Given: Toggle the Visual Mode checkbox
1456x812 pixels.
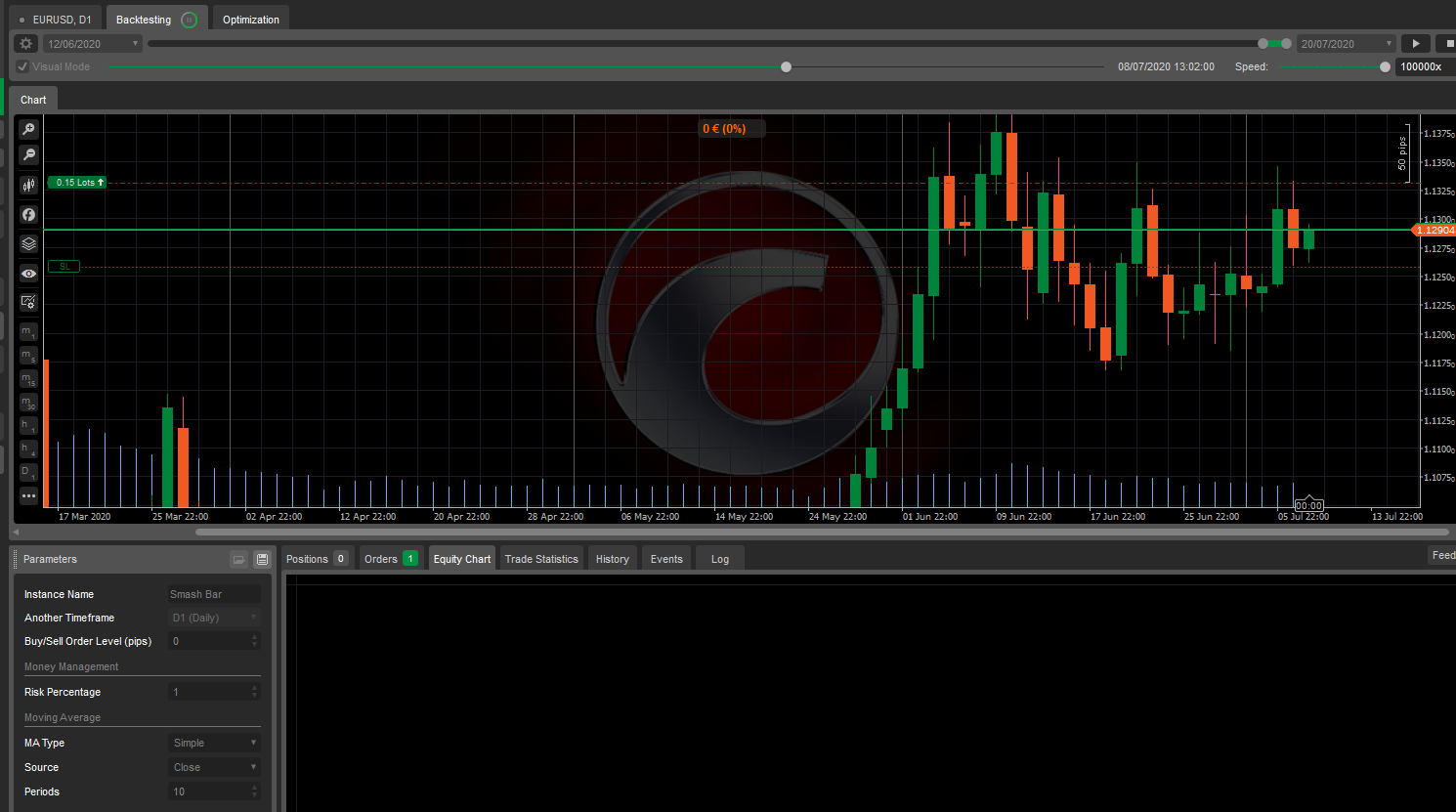Looking at the screenshot, I should pyautogui.click(x=22, y=66).
